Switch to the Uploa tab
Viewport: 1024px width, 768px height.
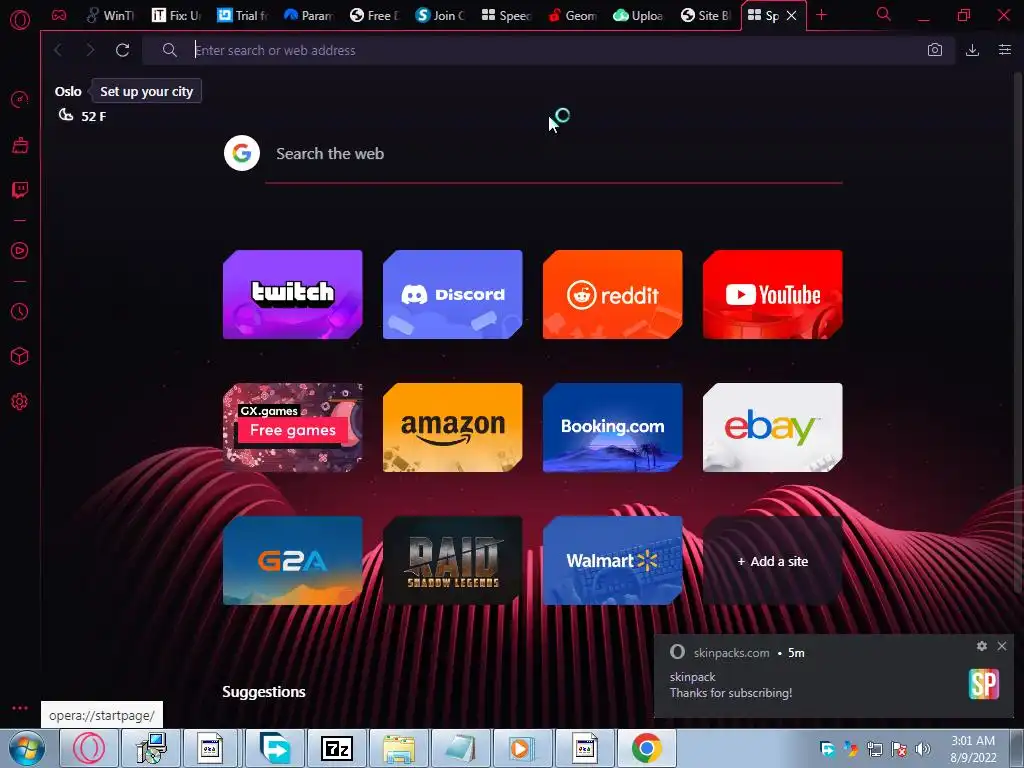(638, 16)
